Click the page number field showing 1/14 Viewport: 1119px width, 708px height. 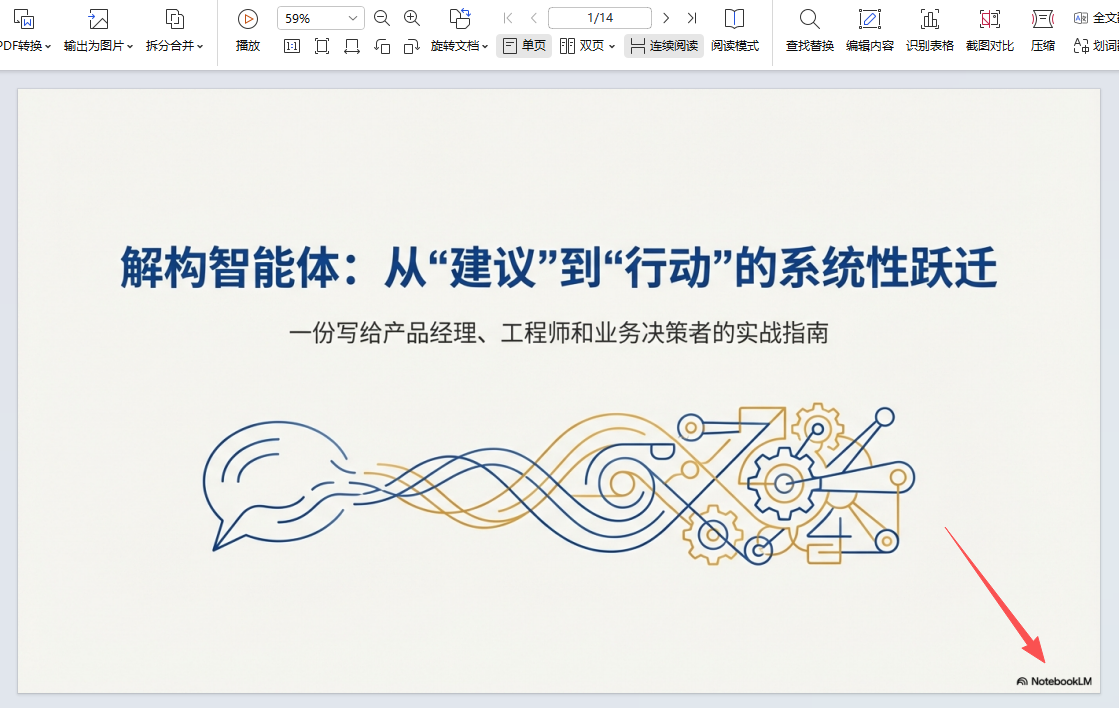click(x=600, y=18)
